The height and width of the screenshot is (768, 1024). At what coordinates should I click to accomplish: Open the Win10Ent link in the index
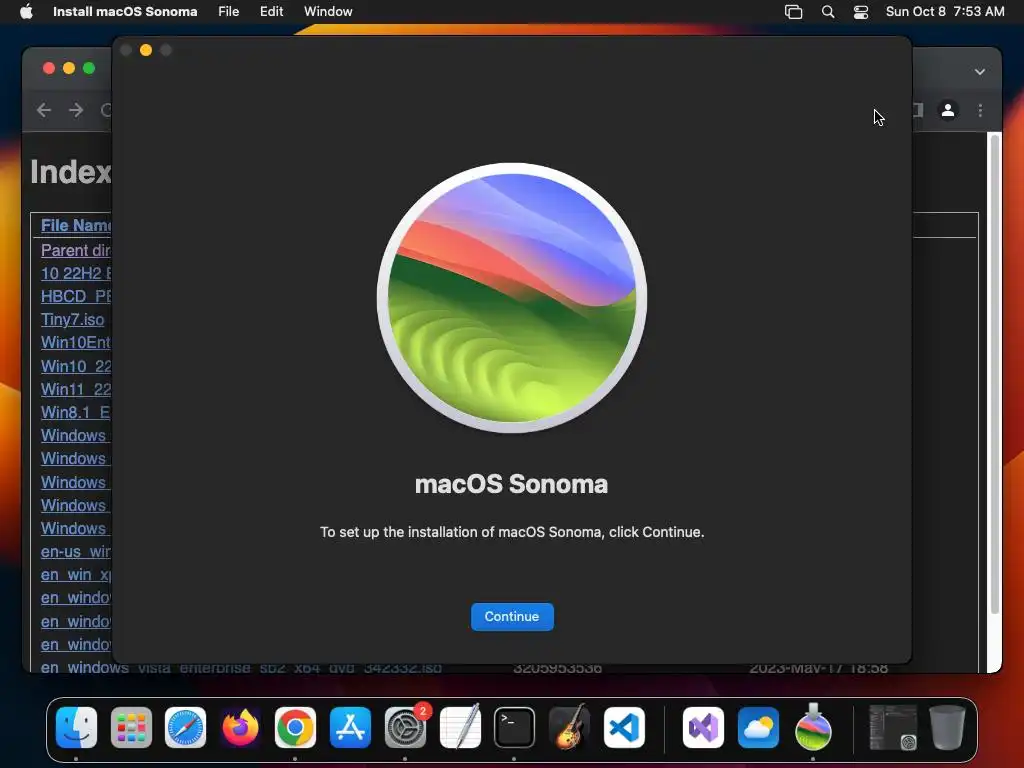[x=76, y=342]
